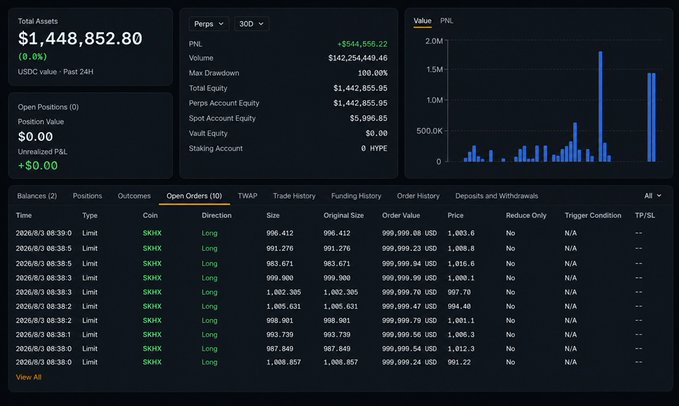Select Vault Equity value $0.00
This screenshot has width=679, height=406.
tap(376, 133)
